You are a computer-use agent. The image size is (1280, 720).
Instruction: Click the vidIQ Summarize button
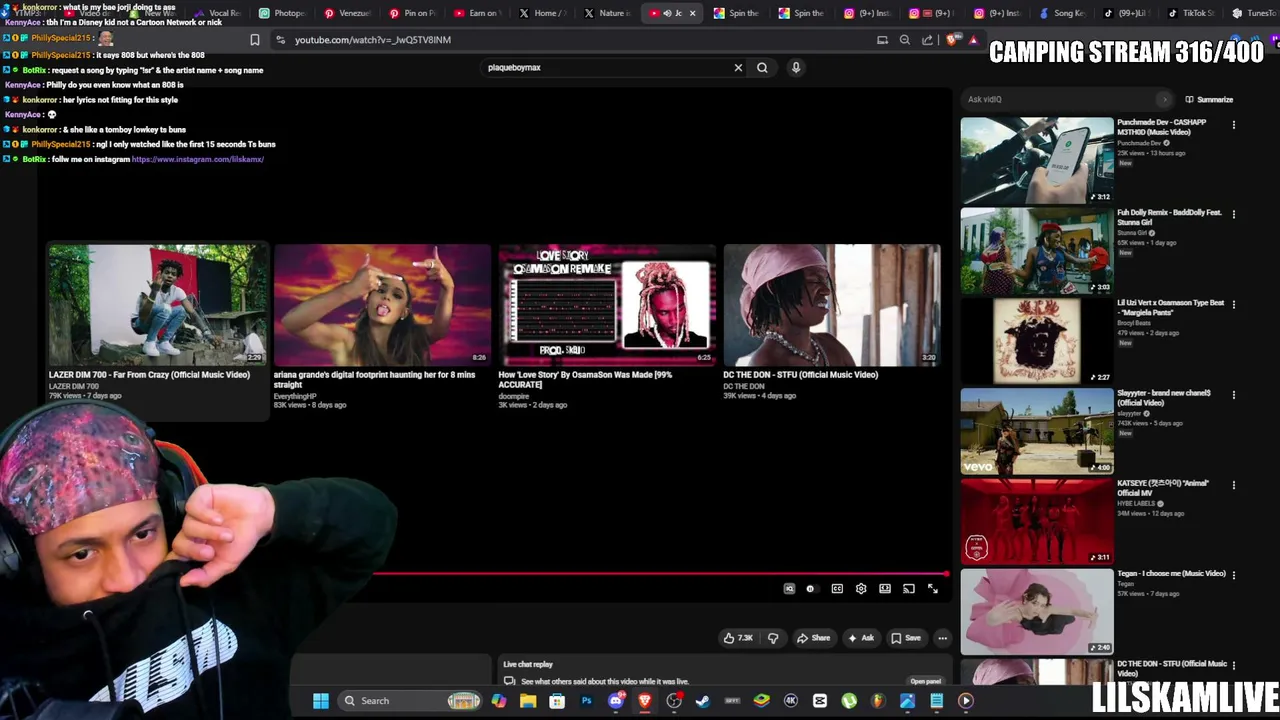click(1209, 100)
